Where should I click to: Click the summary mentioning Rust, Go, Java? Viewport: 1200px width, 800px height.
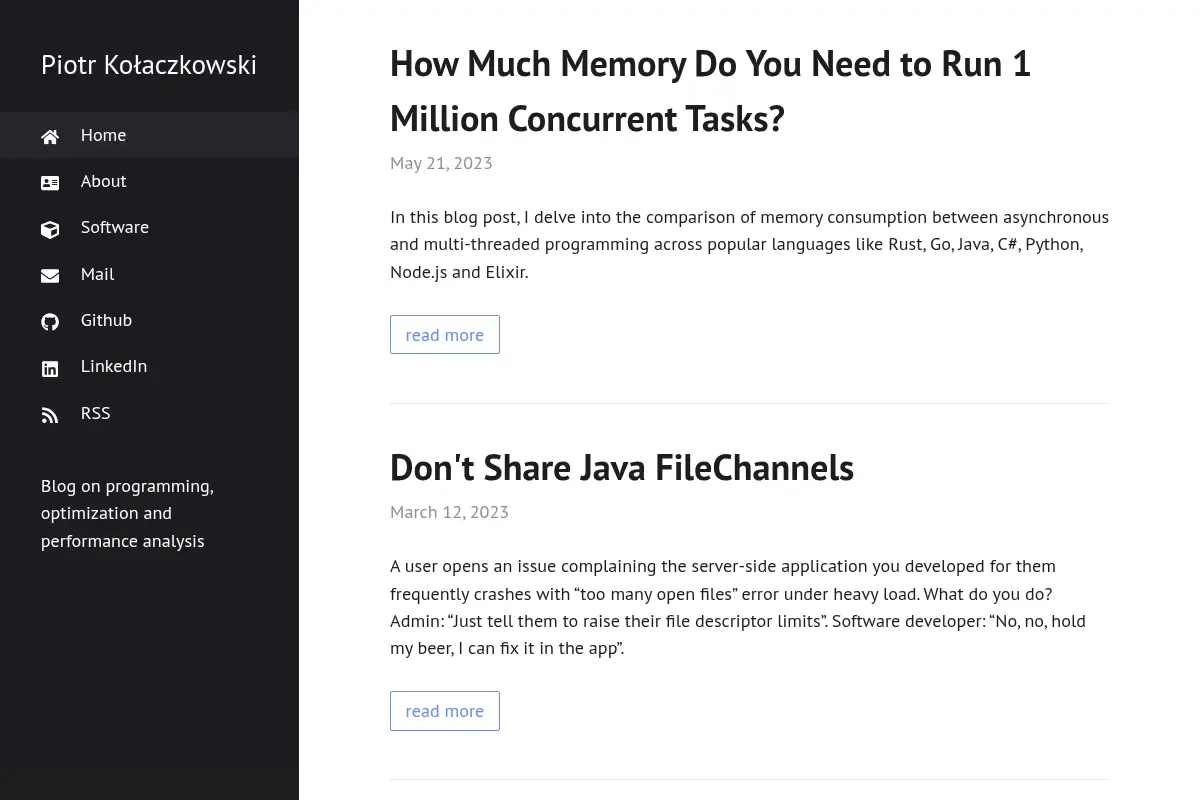(x=749, y=244)
